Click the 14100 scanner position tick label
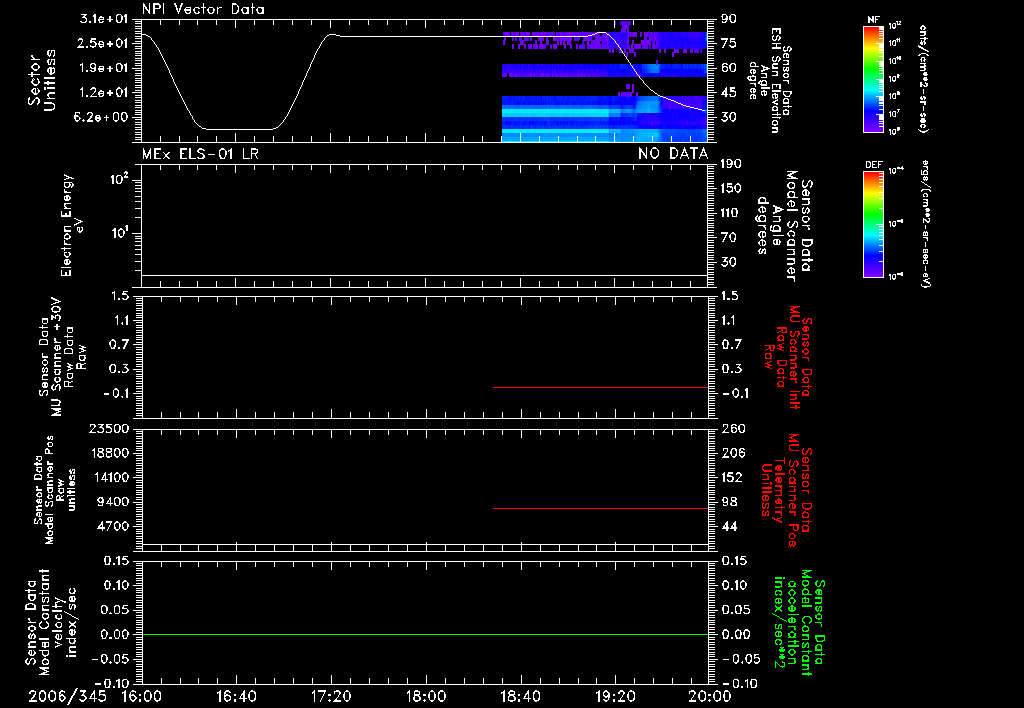The image size is (1024, 708). point(110,477)
